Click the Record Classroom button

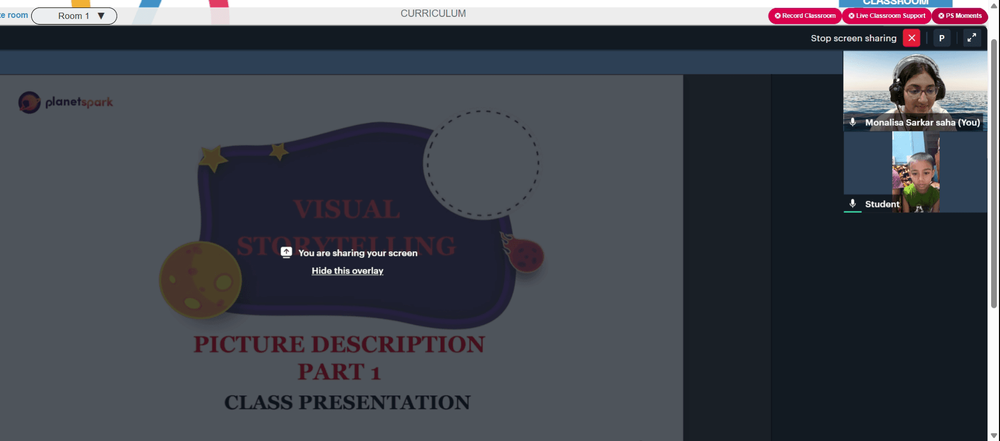pos(805,16)
